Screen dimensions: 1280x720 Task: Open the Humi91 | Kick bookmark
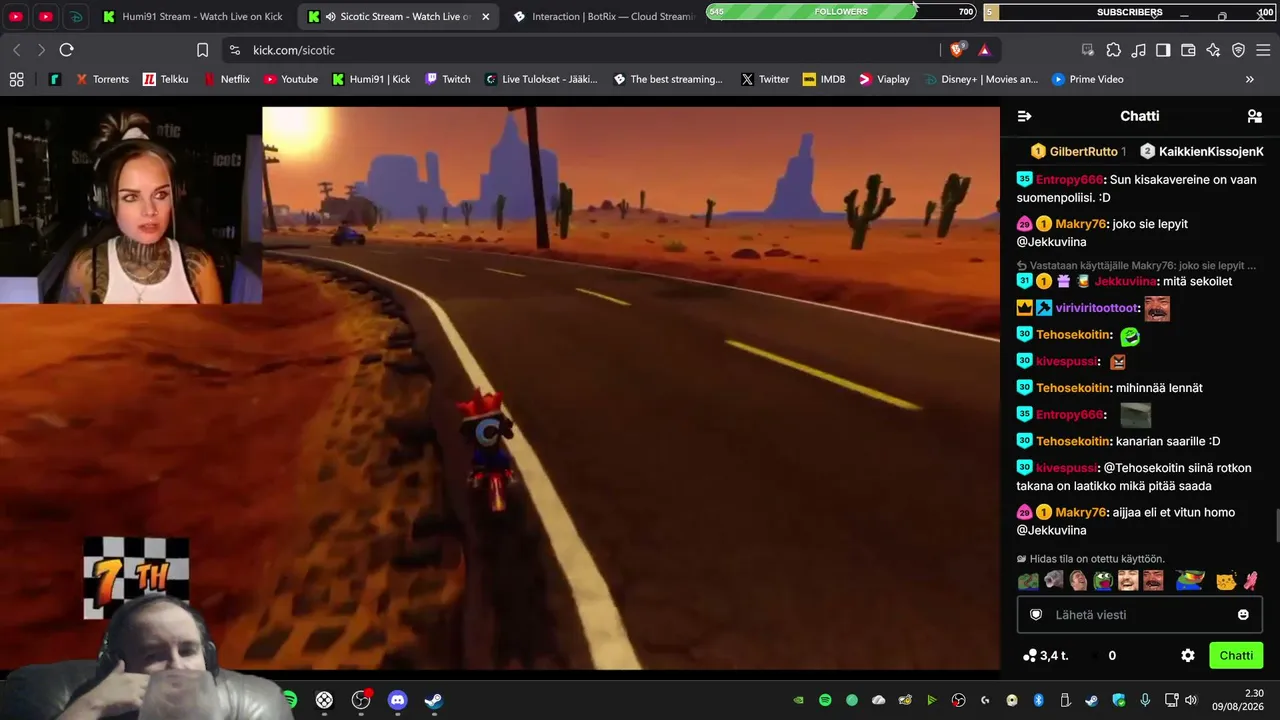[371, 79]
